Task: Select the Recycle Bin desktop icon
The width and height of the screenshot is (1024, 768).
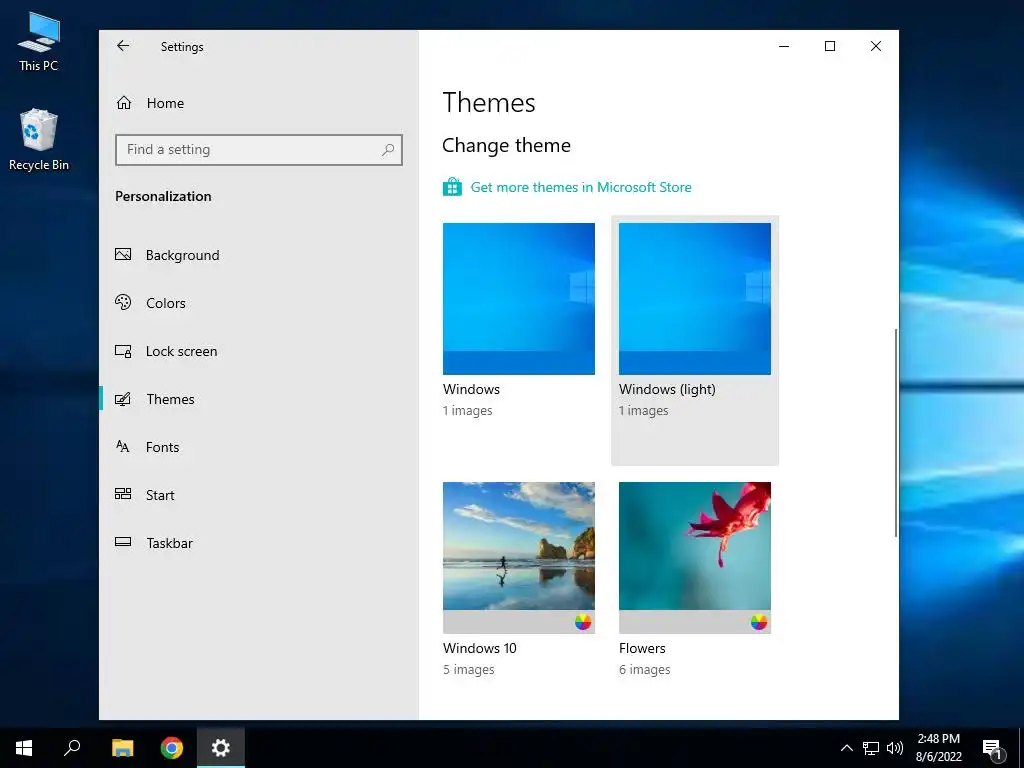Action: coord(39,140)
